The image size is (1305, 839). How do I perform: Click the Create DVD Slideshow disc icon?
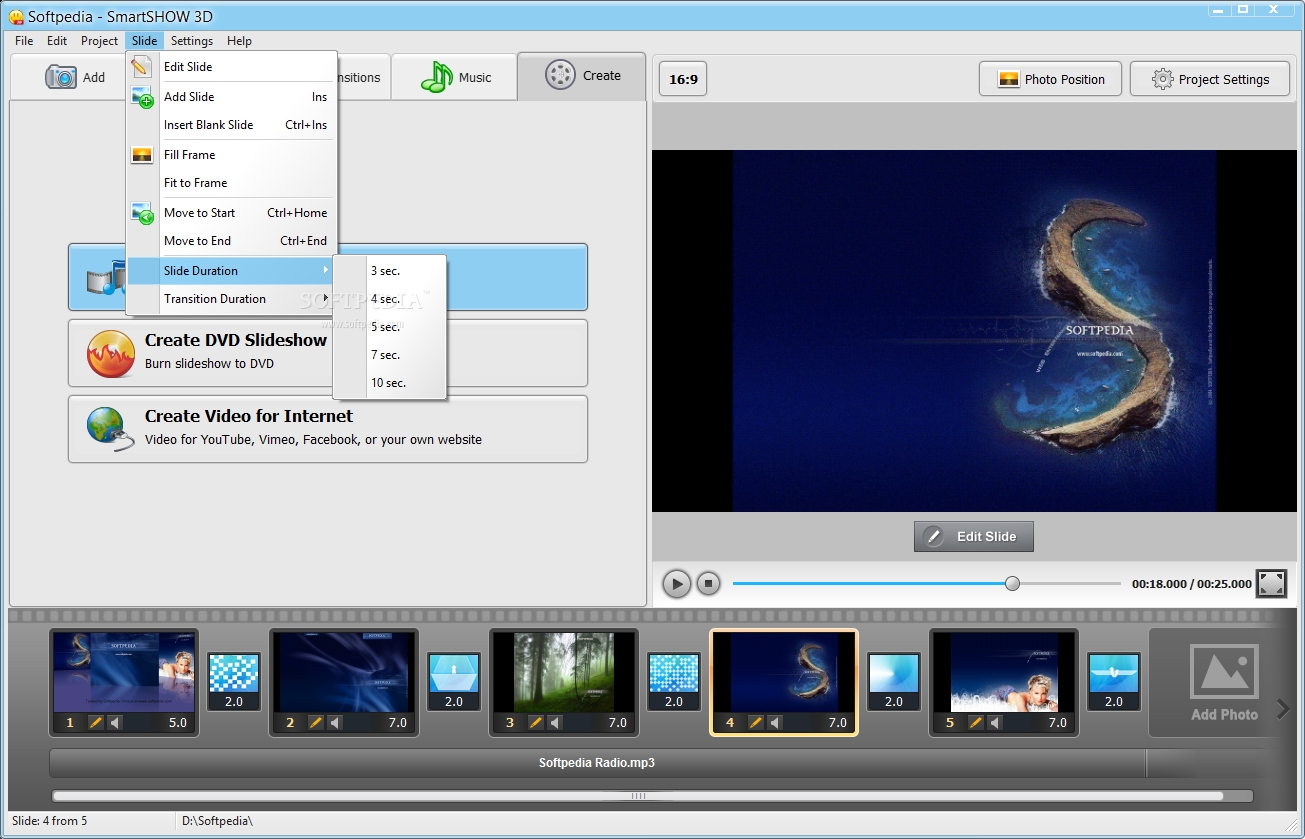pyautogui.click(x=110, y=353)
